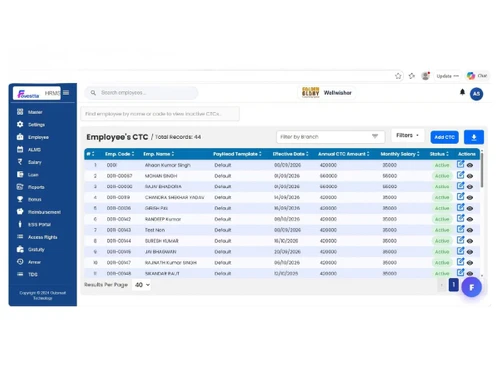Edit CTC for SURESH KUMAR
This screenshot has height=375, width=500.
pyautogui.click(x=460, y=240)
